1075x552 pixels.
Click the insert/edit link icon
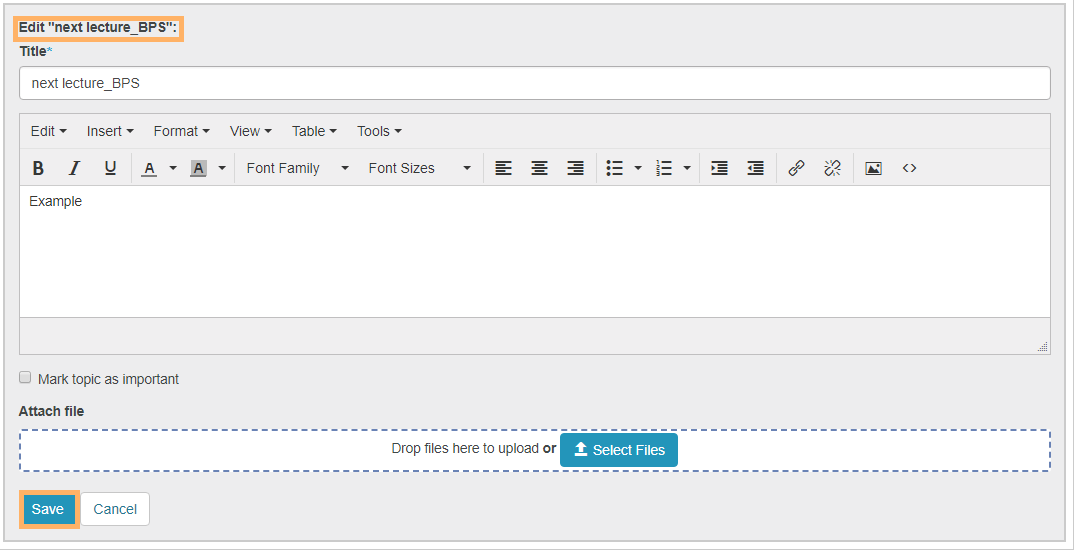coord(796,168)
